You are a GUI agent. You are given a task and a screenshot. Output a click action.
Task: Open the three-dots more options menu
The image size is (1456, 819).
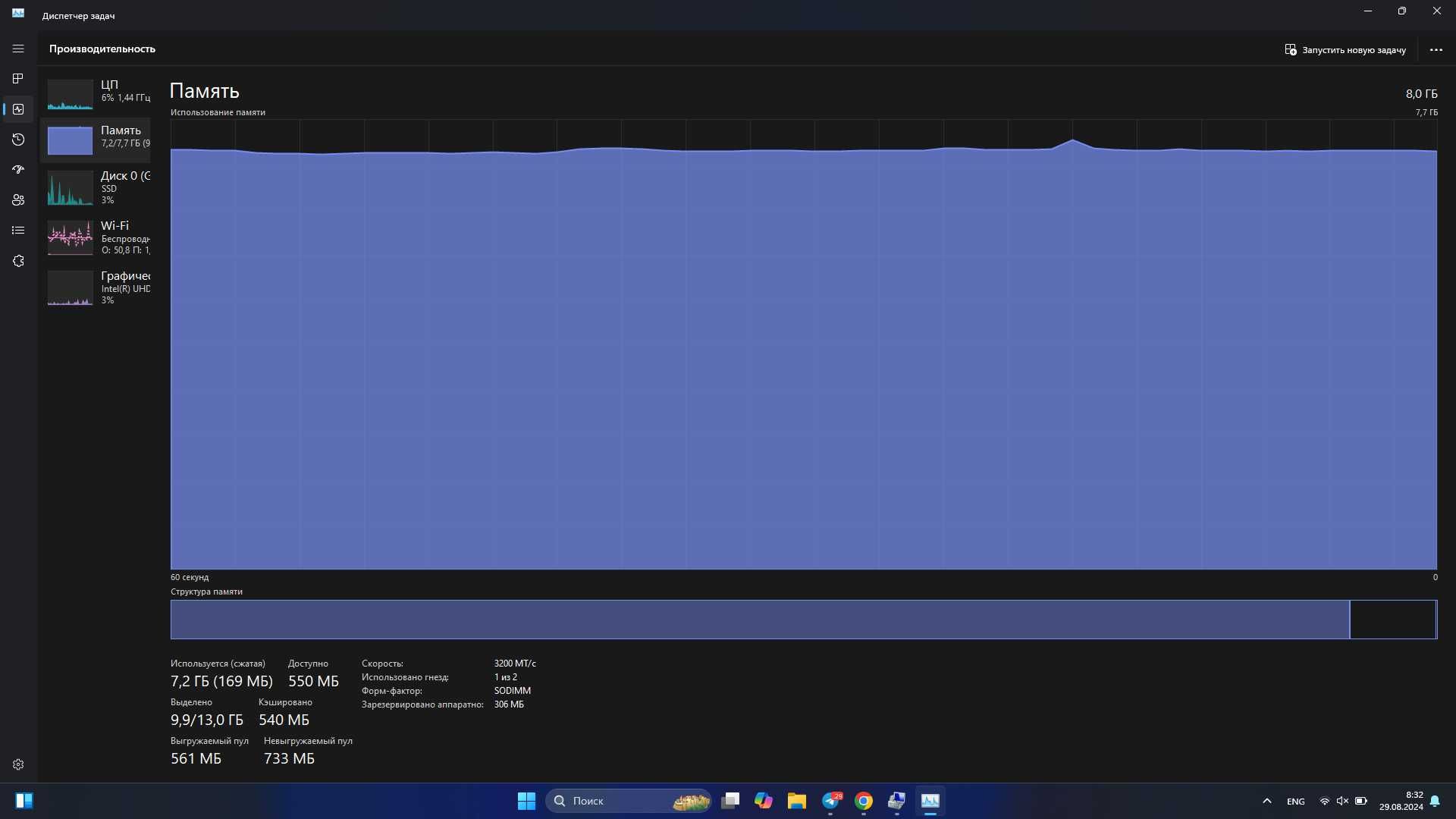point(1436,50)
